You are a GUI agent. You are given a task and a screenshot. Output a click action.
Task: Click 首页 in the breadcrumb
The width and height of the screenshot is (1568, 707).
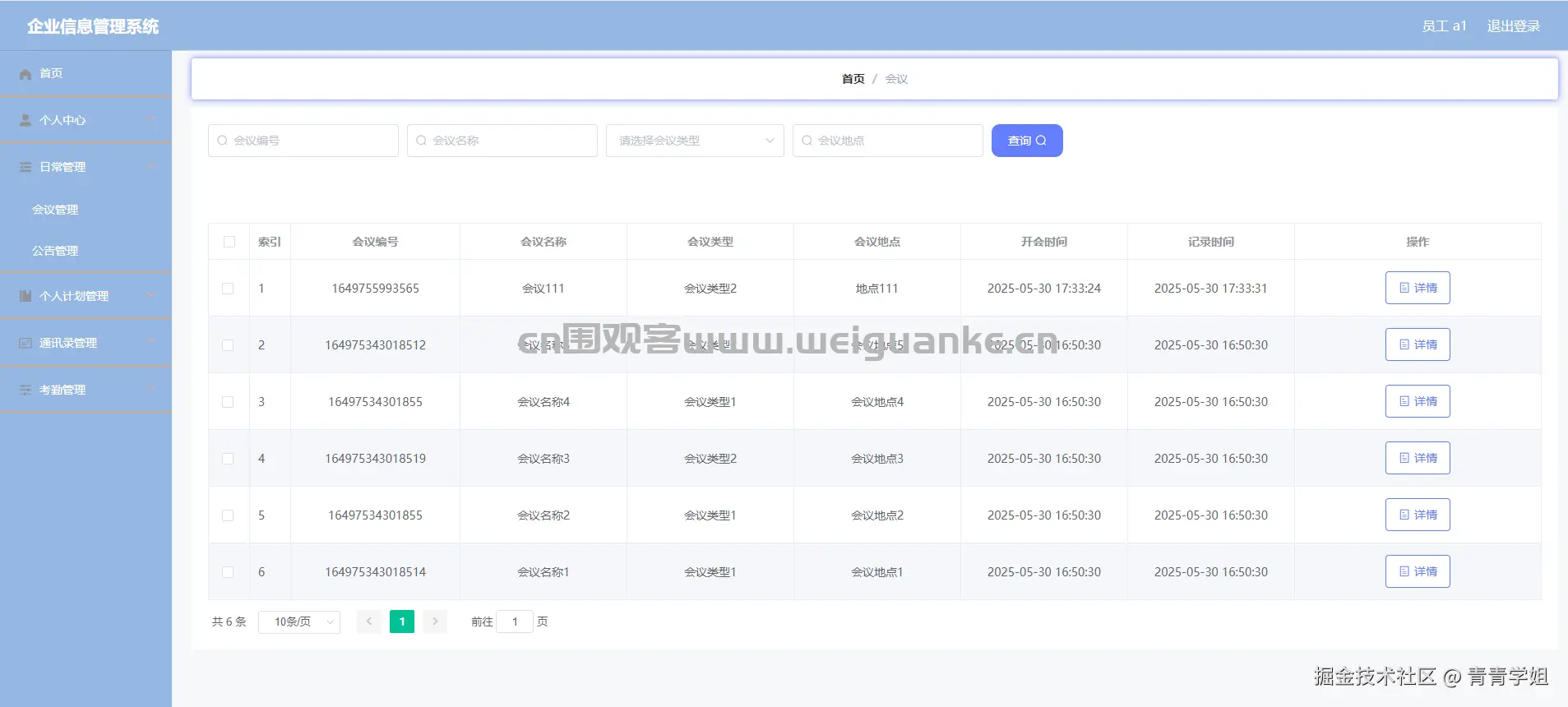tap(853, 79)
